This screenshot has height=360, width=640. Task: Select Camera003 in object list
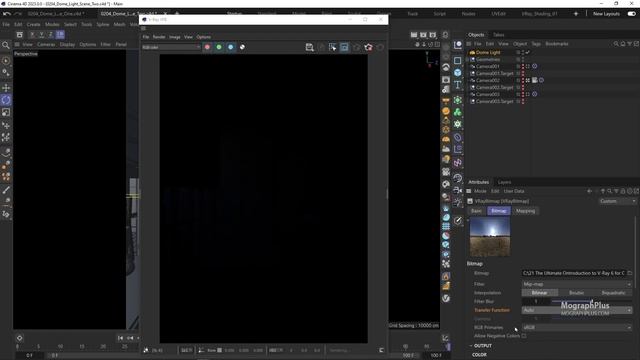[487, 94]
